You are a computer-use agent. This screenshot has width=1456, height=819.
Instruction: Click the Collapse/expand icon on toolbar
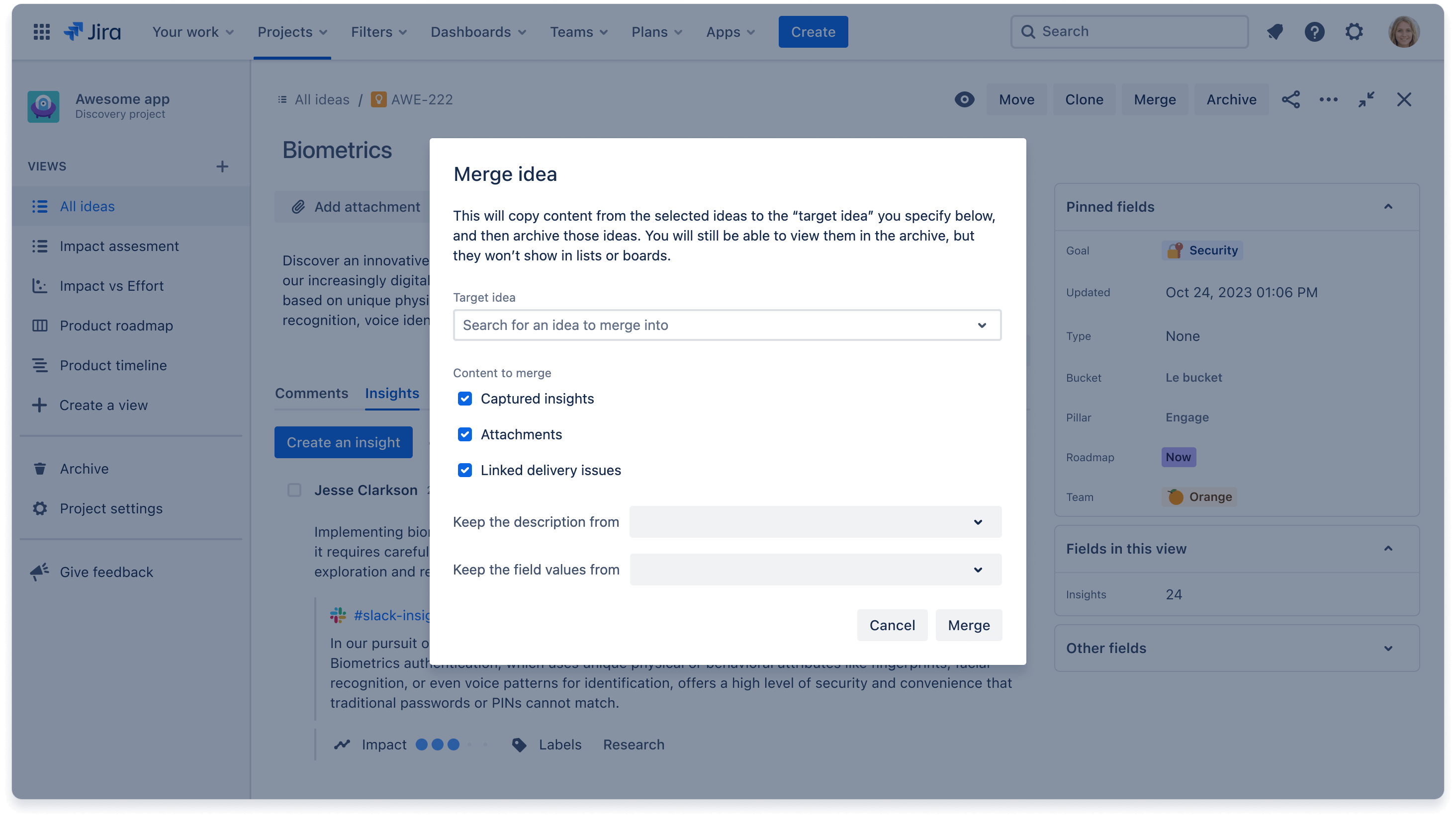tap(1365, 99)
